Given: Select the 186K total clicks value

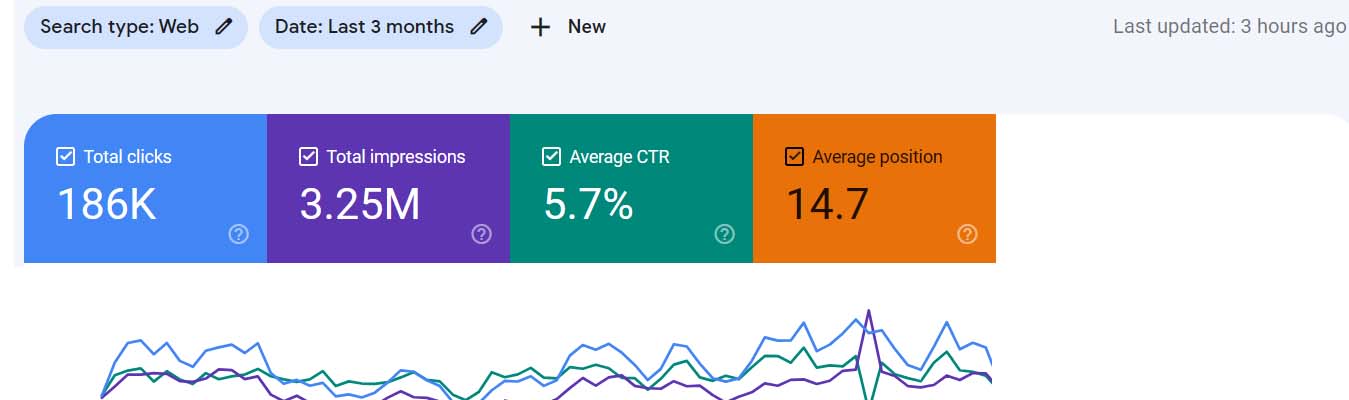Looking at the screenshot, I should 106,204.
